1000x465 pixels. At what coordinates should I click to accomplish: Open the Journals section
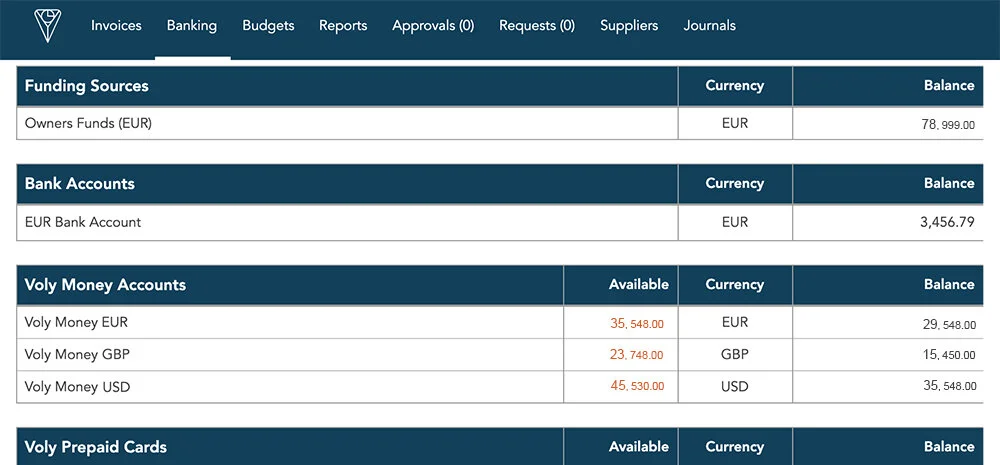[709, 26]
